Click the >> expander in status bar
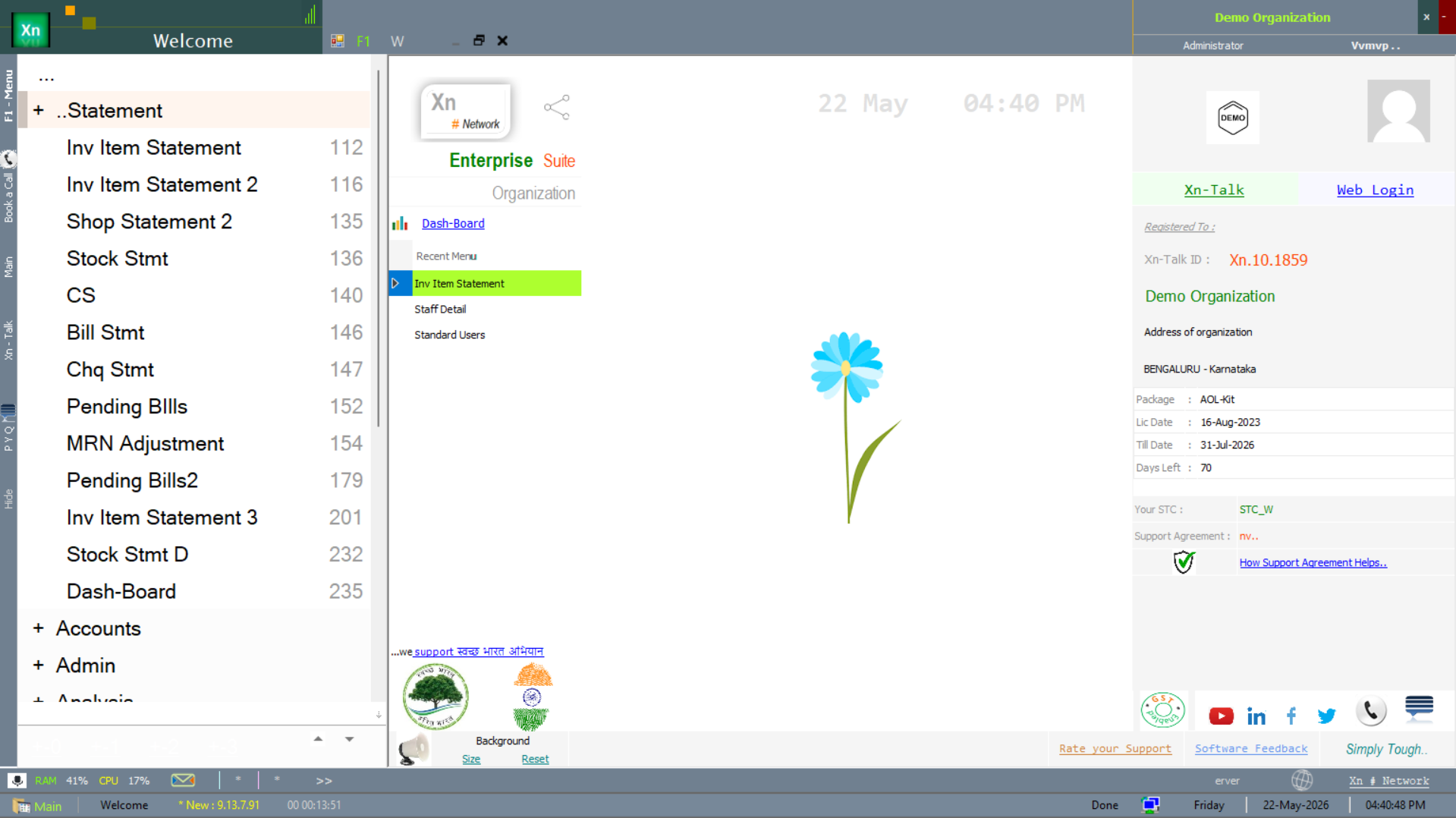The image size is (1456, 818). click(x=324, y=780)
